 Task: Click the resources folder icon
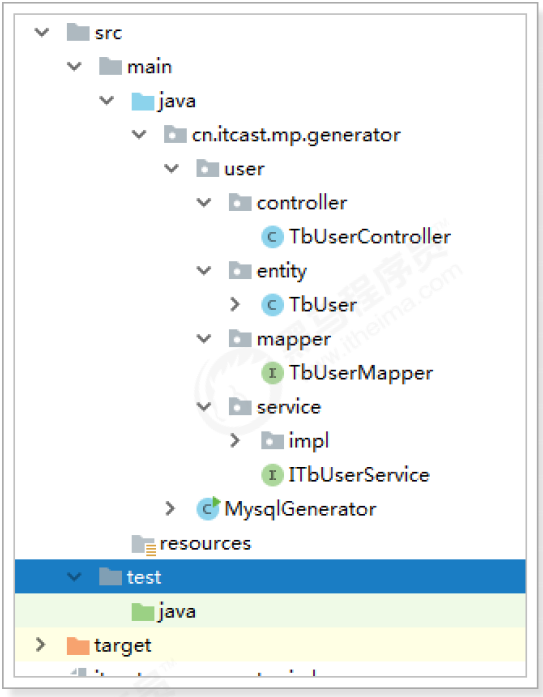[144, 544]
